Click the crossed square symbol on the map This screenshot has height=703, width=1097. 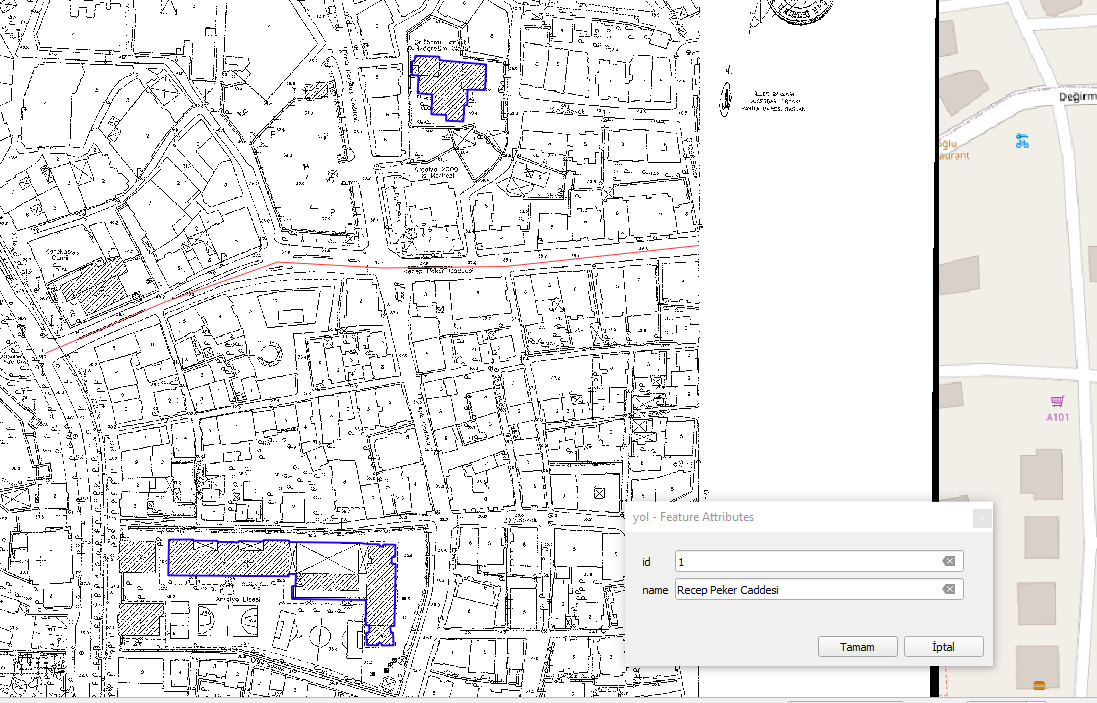click(599, 493)
